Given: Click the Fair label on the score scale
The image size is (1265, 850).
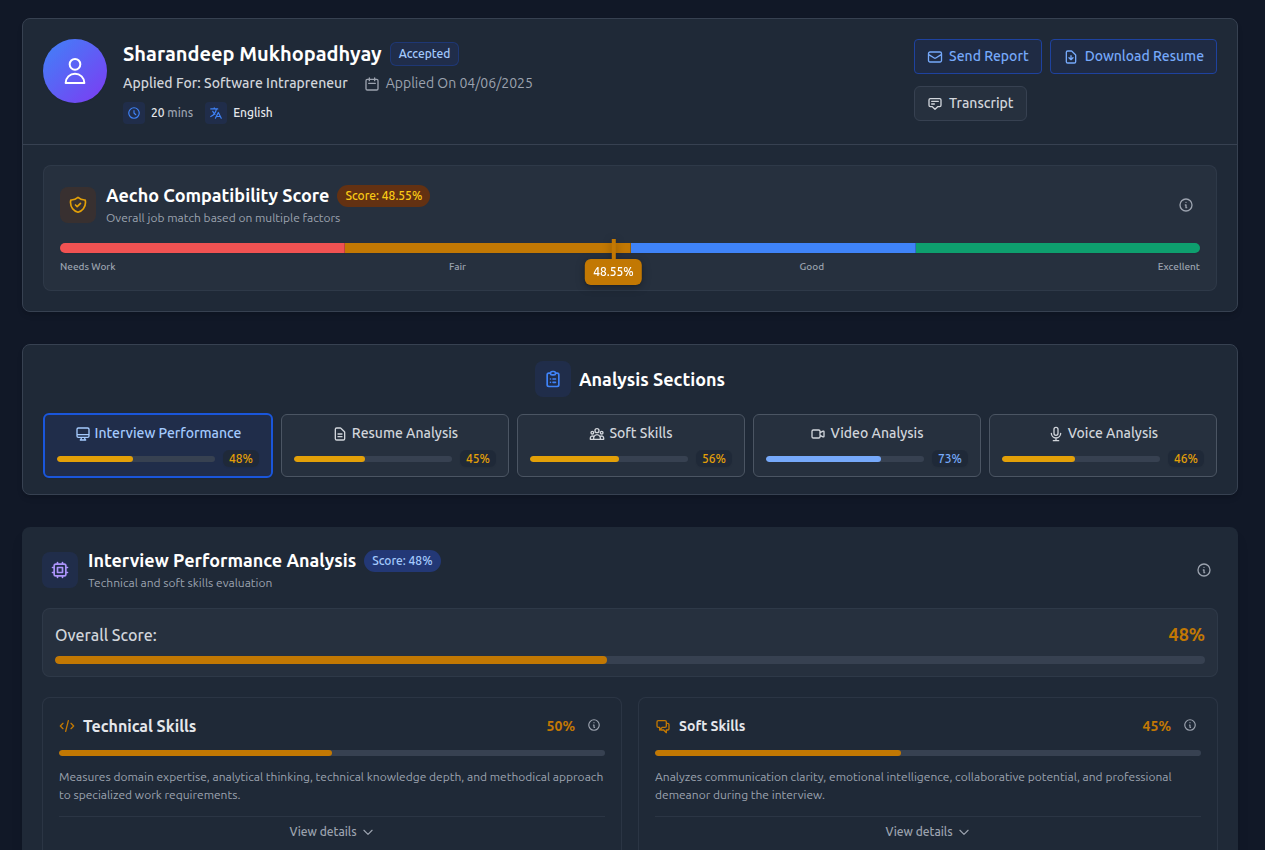Looking at the screenshot, I should (457, 267).
